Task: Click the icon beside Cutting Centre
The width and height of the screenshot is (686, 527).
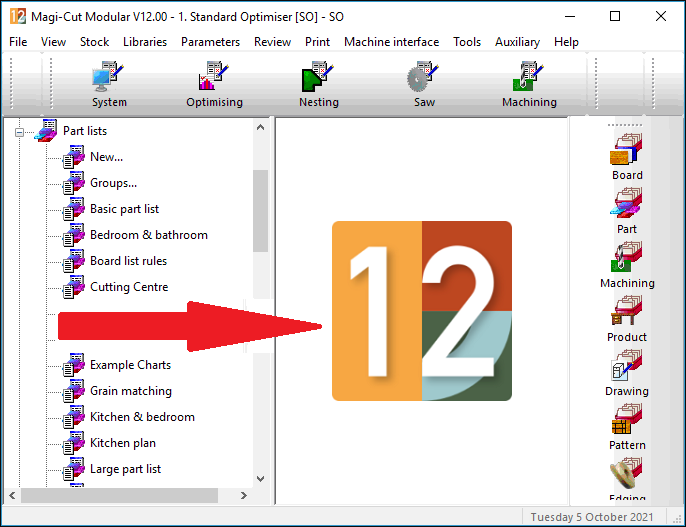Action: tap(74, 287)
